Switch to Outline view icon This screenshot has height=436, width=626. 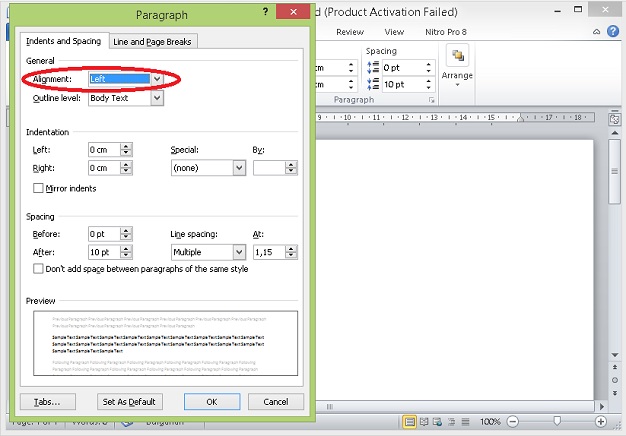tap(451, 422)
